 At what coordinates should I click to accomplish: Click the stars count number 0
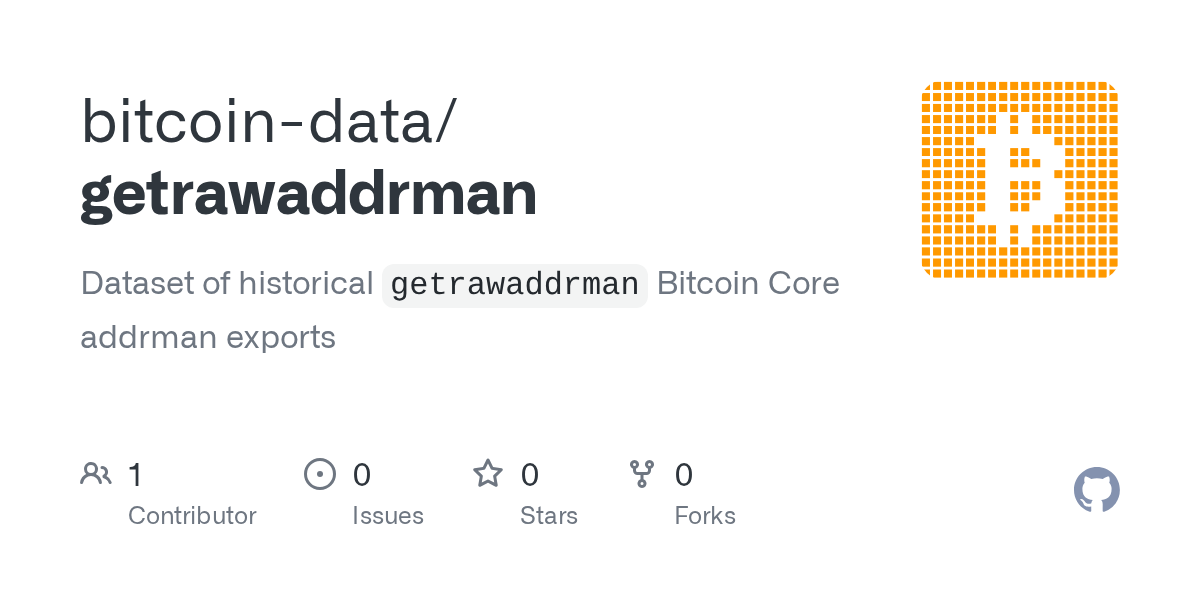coord(530,475)
